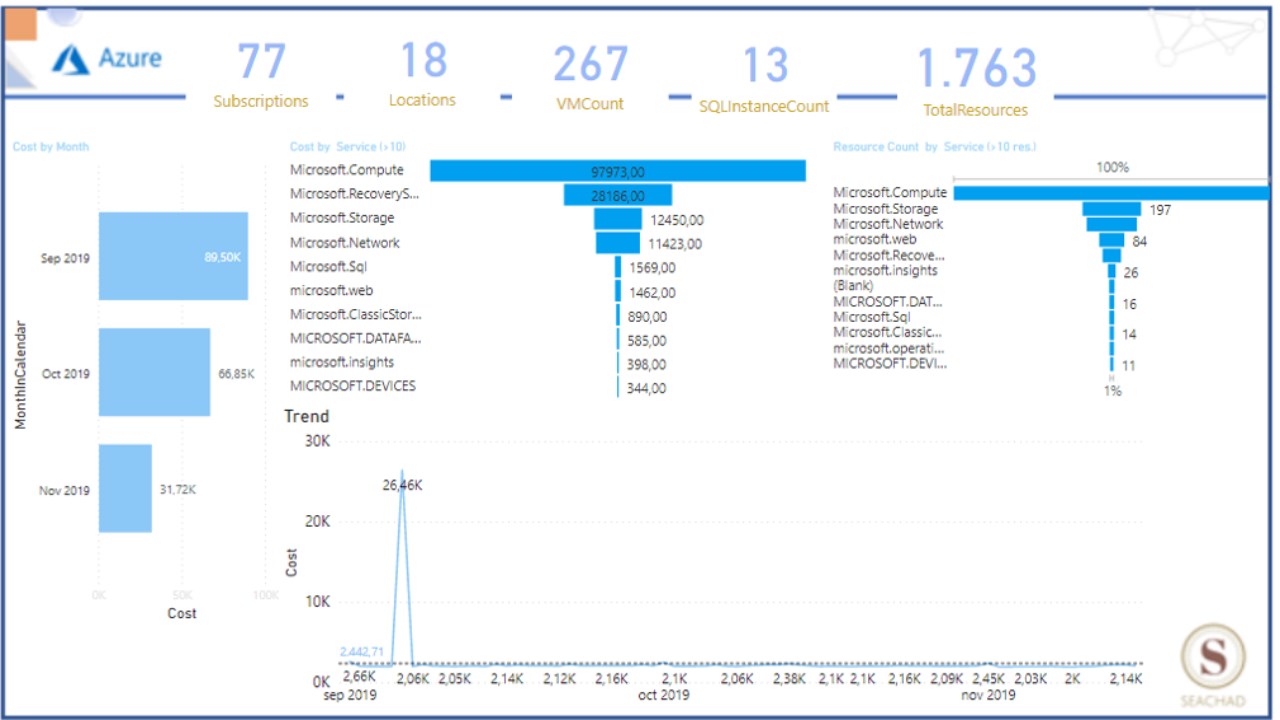The height and width of the screenshot is (720, 1280).
Task: Click microsoft.web label in resource funnel
Action: tap(875, 239)
